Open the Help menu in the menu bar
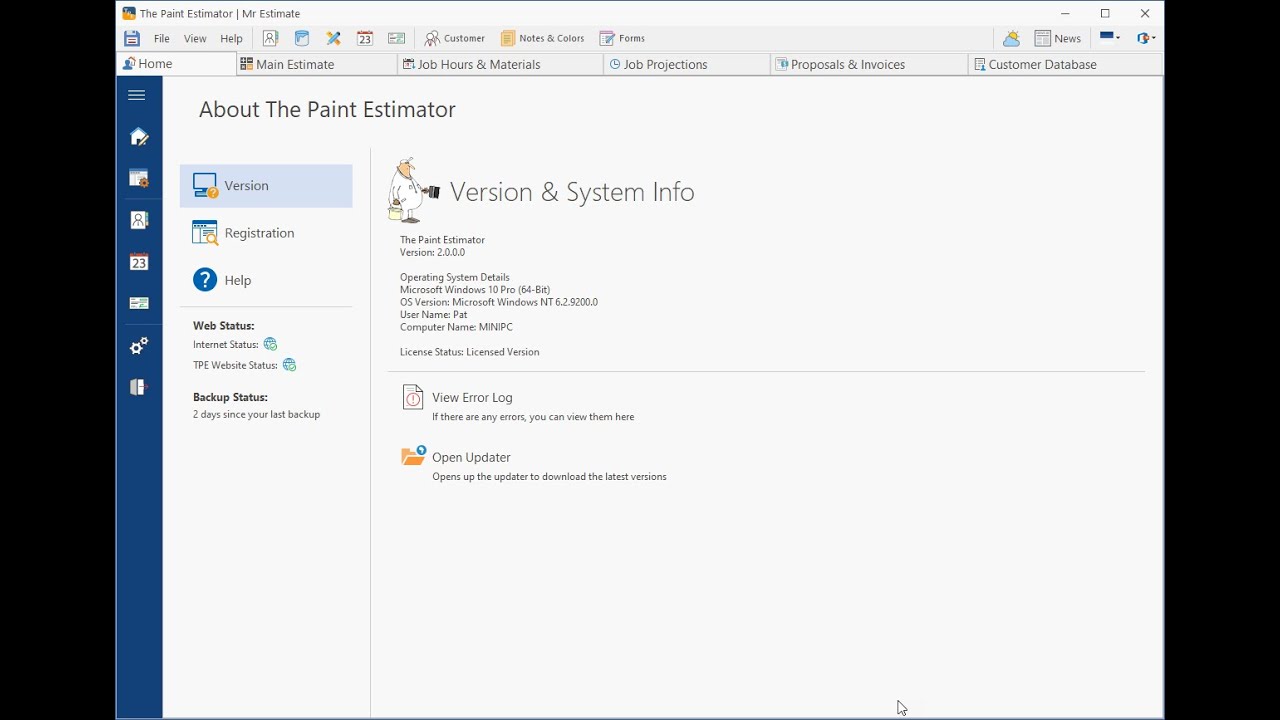 coord(231,38)
